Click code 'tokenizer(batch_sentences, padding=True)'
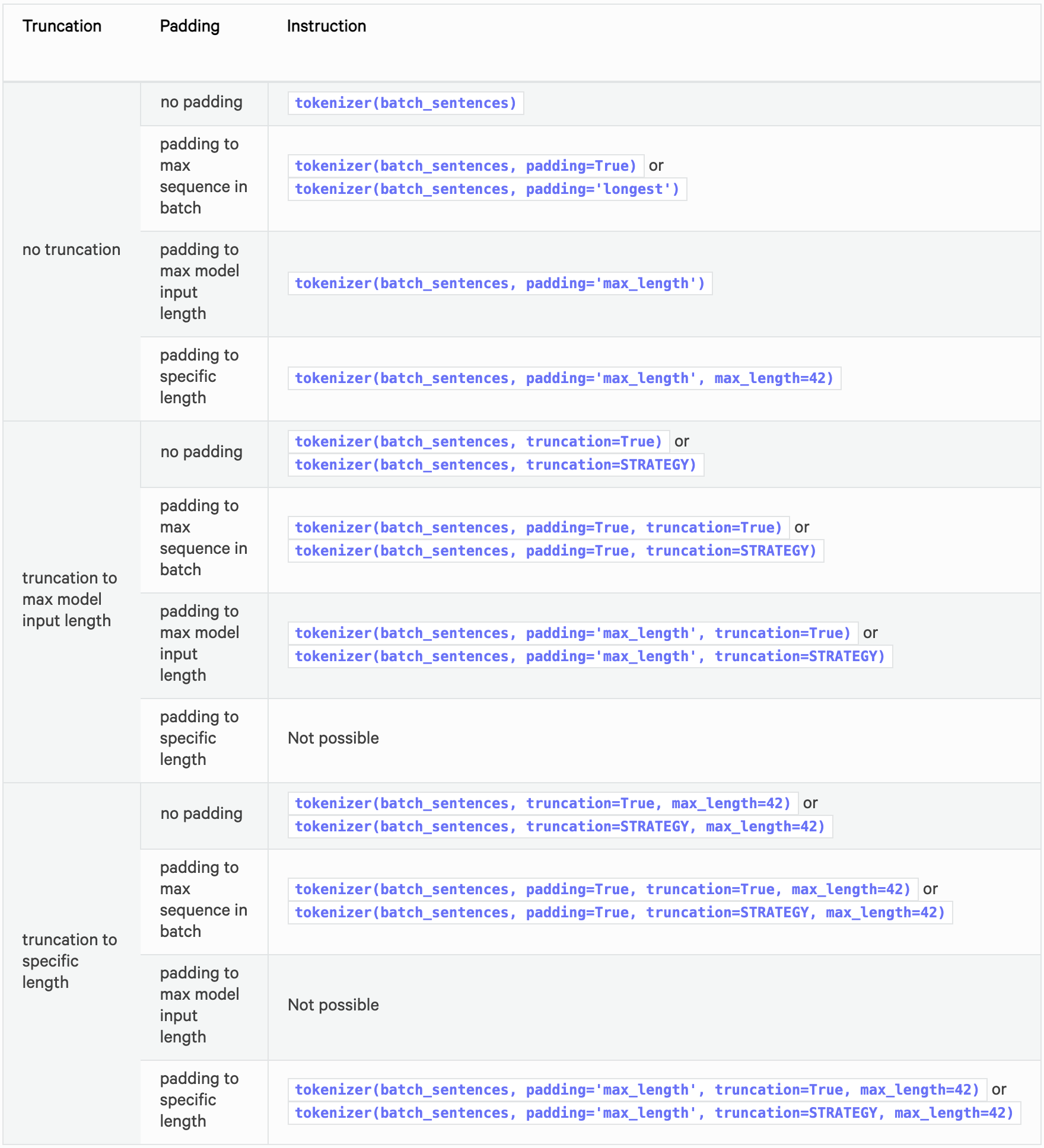The width and height of the screenshot is (1044, 1148). [466, 166]
